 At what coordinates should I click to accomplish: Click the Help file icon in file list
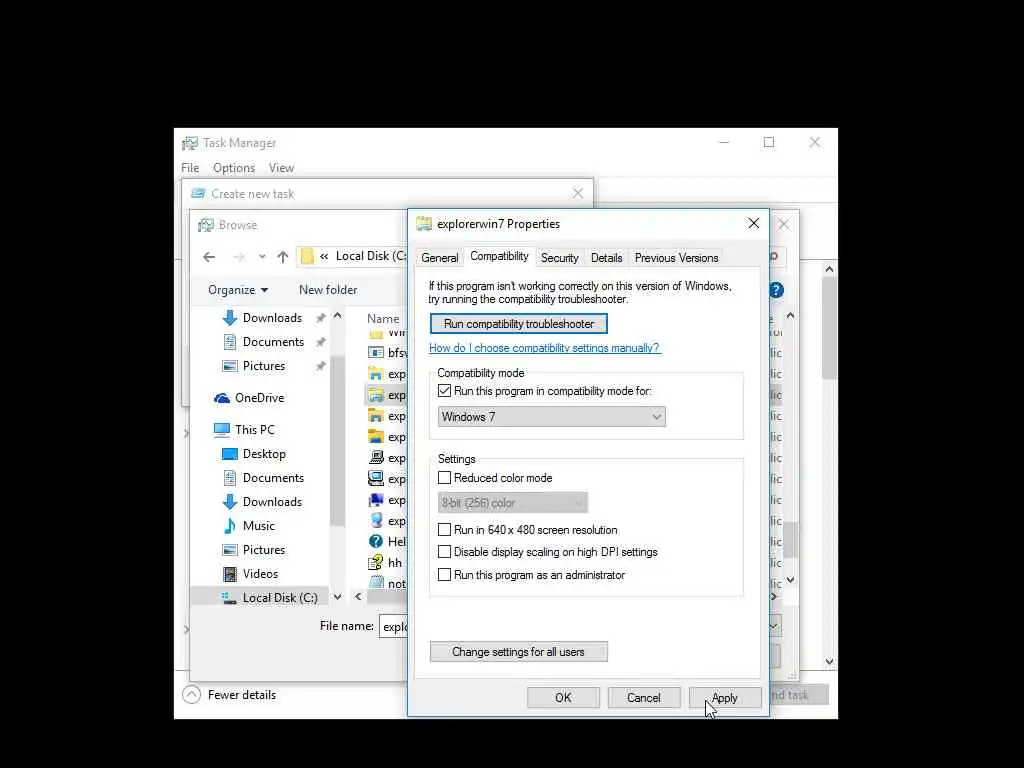click(376, 541)
